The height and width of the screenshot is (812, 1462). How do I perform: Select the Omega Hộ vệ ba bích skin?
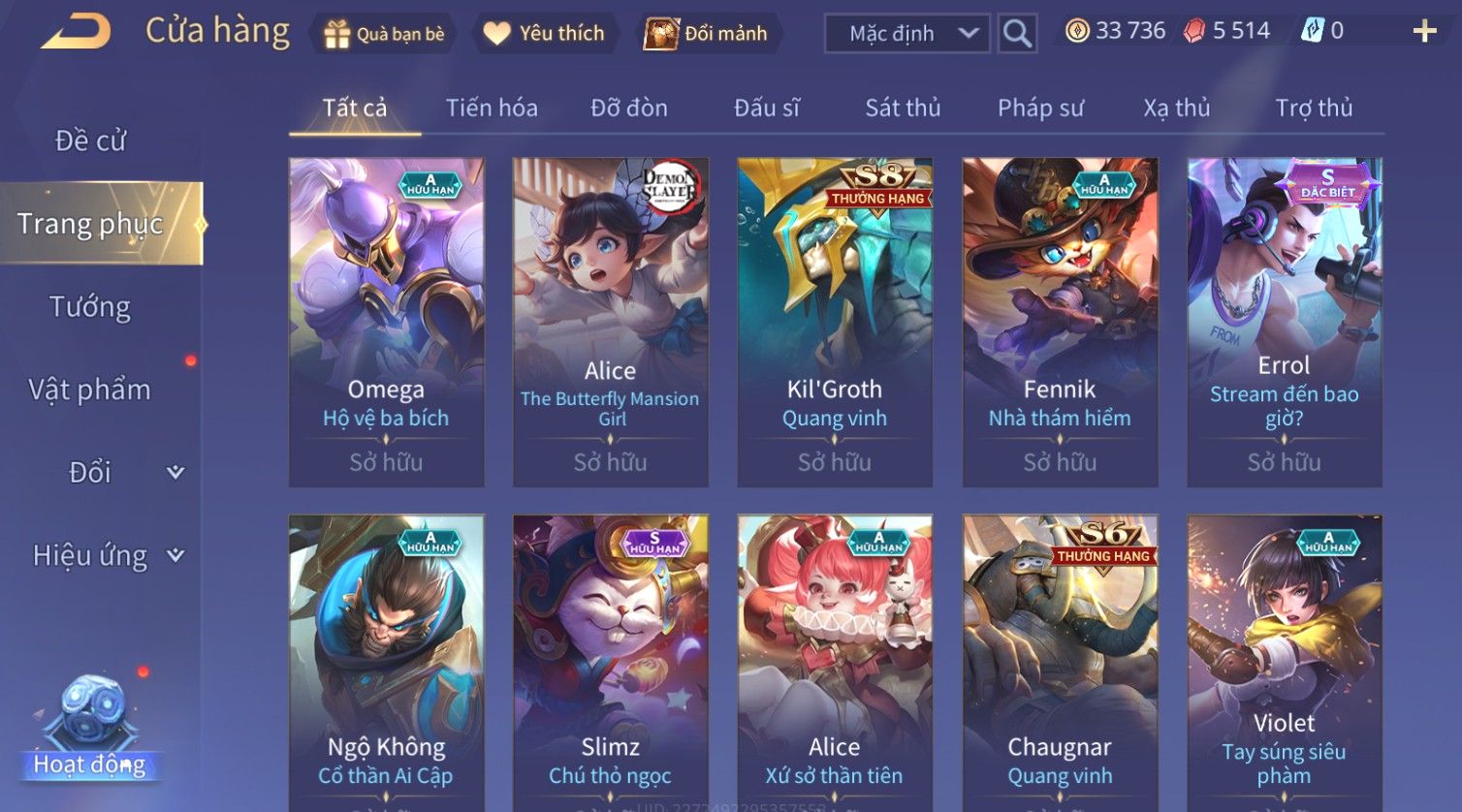point(386,323)
